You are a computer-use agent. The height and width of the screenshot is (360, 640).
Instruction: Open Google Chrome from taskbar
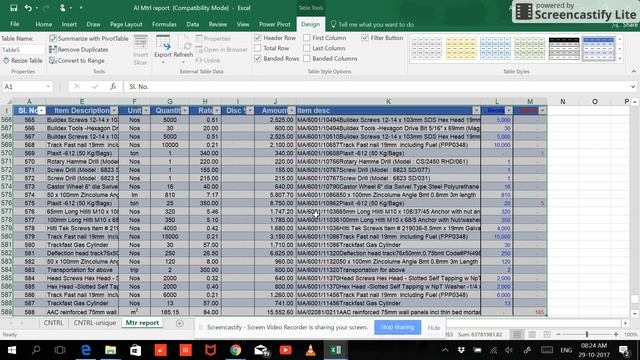236,350
